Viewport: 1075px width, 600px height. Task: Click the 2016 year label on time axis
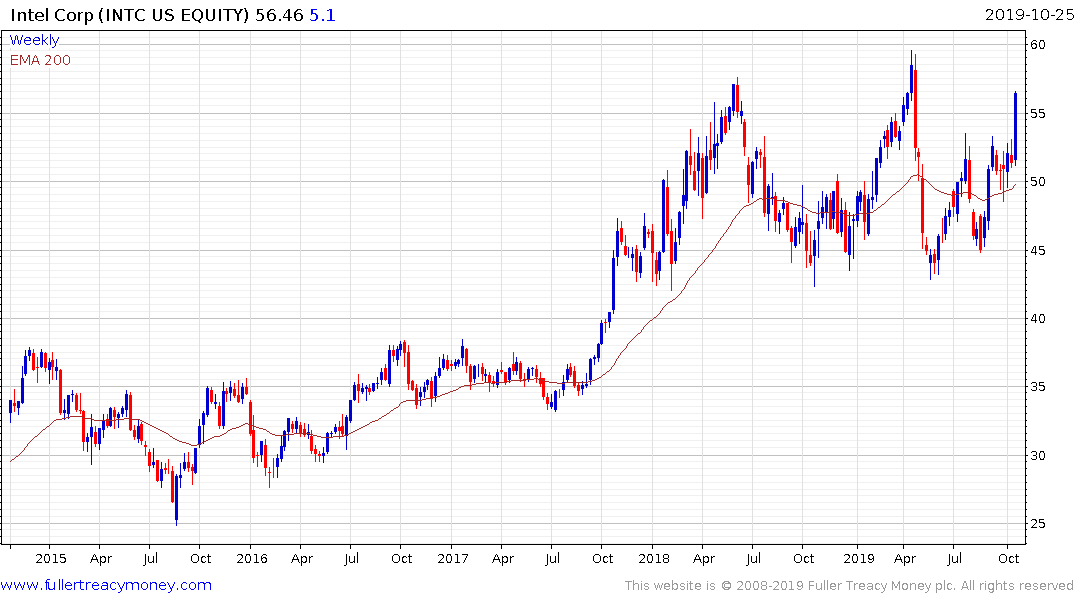(x=252, y=558)
